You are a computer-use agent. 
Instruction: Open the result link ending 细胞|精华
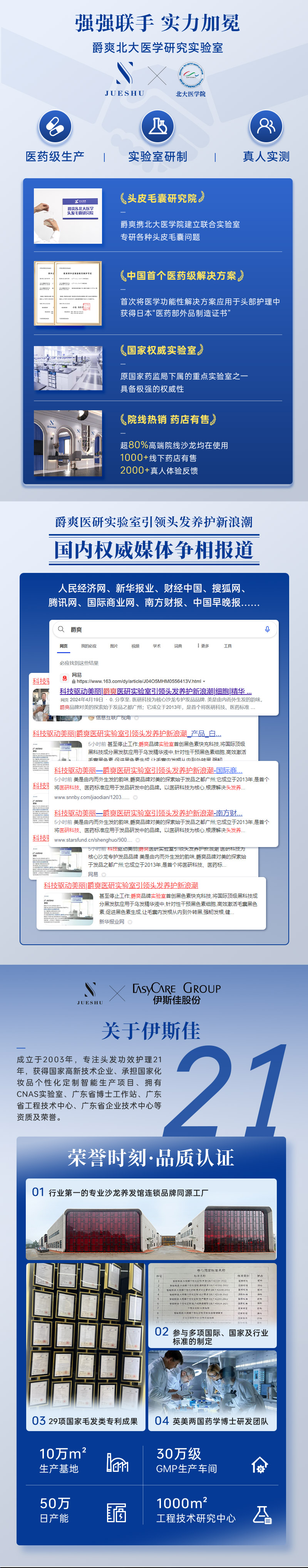pyautogui.click(x=156, y=691)
